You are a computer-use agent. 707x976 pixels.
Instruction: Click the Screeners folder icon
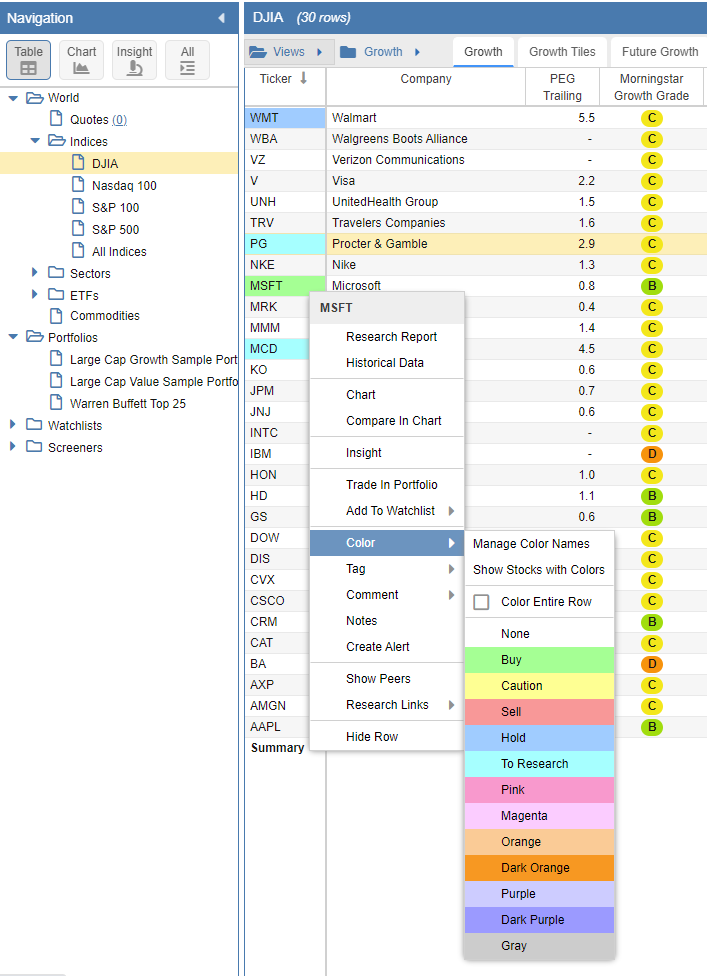[34, 446]
